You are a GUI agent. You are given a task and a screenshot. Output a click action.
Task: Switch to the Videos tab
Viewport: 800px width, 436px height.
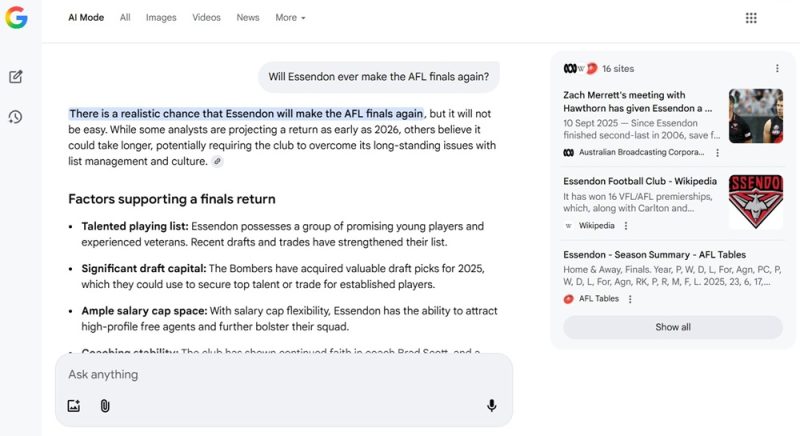(x=206, y=17)
